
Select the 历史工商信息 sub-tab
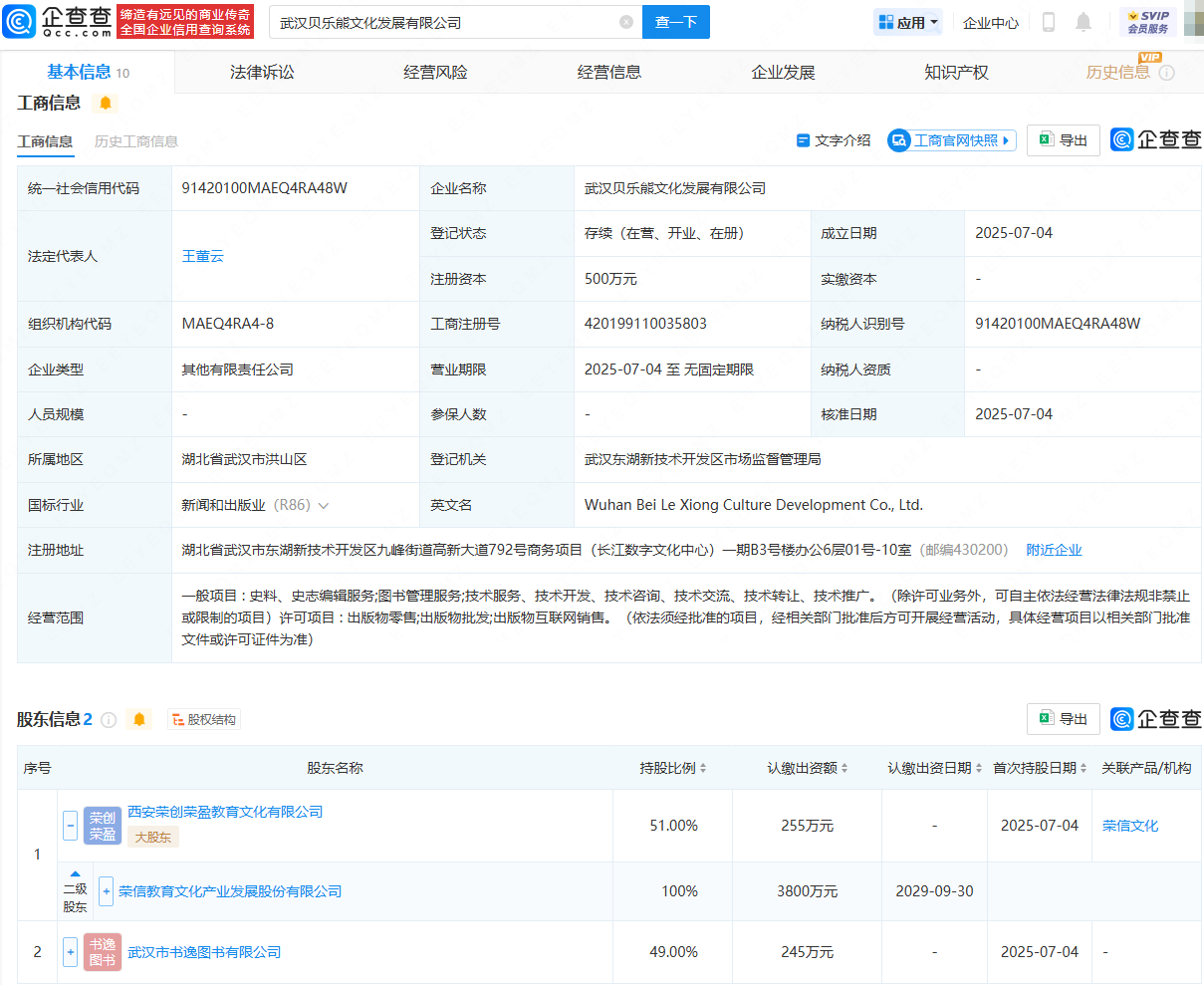click(136, 141)
